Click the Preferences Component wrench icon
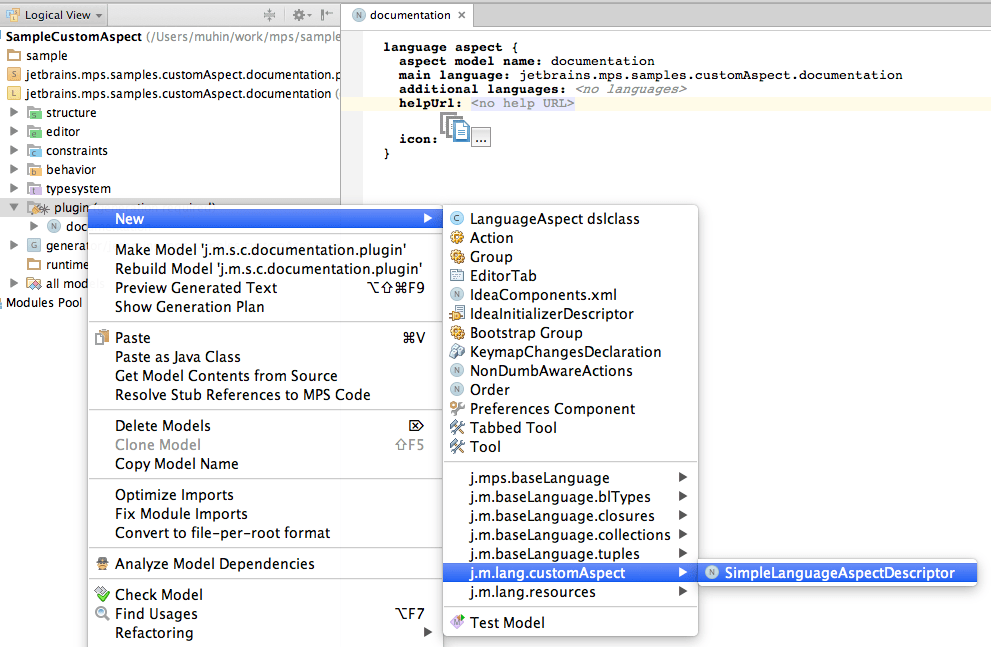991x647 pixels. [457, 408]
